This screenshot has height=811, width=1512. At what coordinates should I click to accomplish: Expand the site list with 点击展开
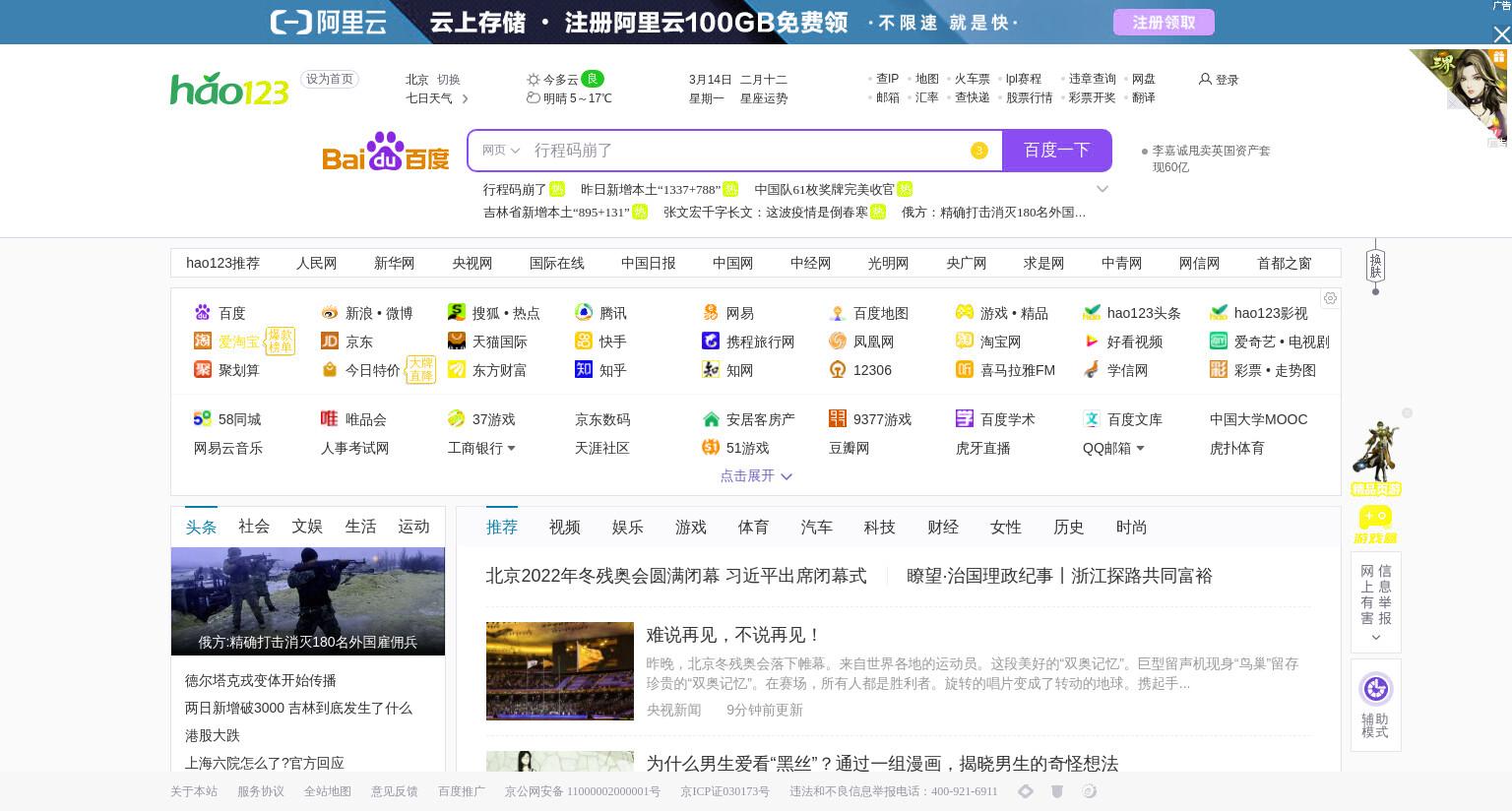(x=756, y=476)
